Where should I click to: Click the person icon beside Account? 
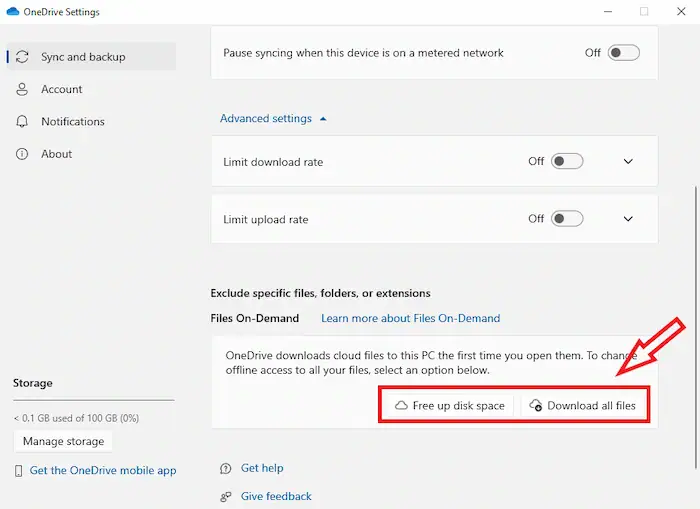(22, 89)
